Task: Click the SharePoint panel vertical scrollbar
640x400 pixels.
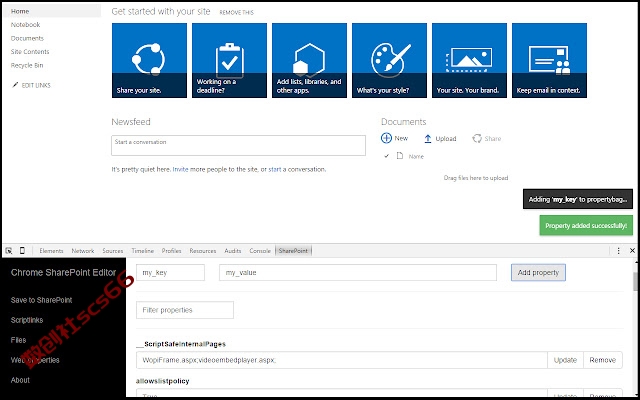Action: [636, 282]
